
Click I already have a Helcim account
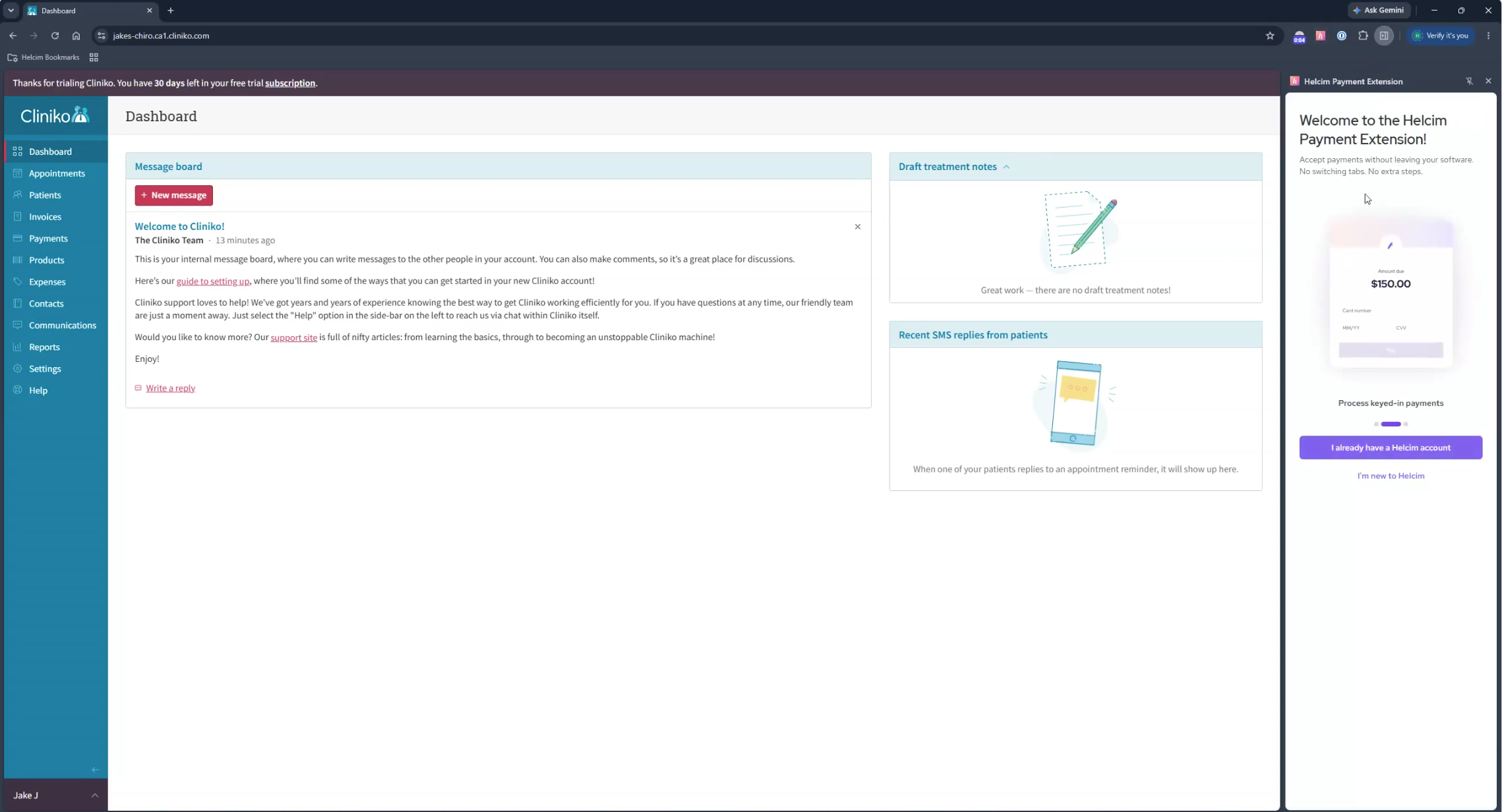click(x=1391, y=448)
